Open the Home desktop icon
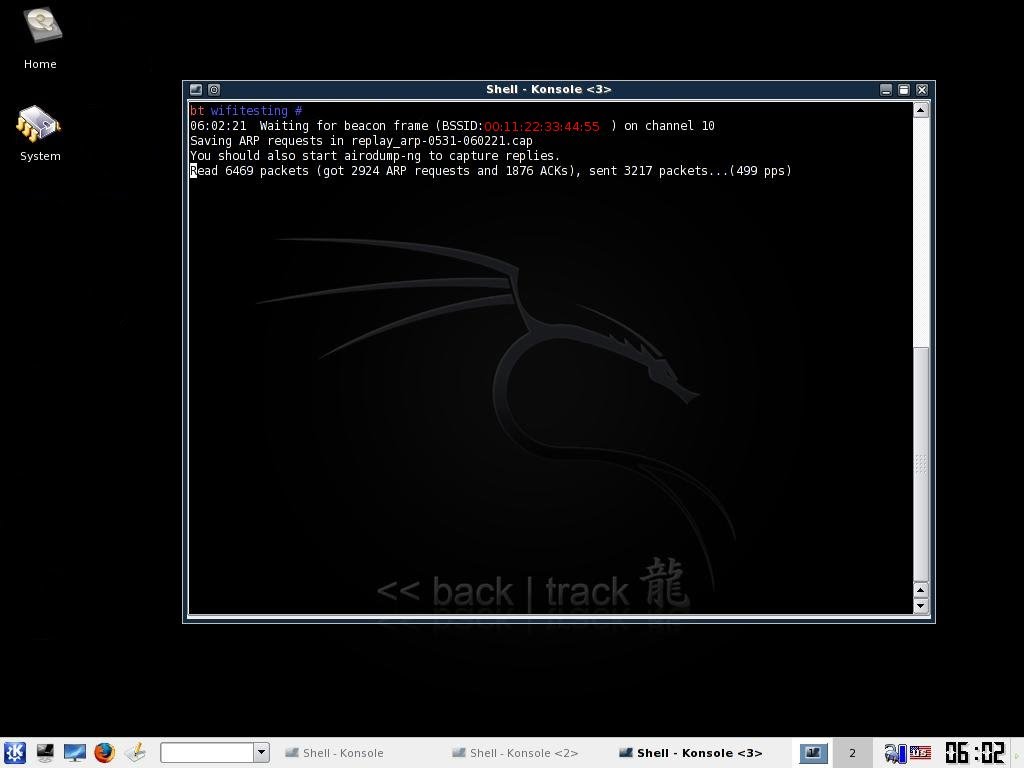Image resolution: width=1024 pixels, height=768 pixels. click(40, 28)
